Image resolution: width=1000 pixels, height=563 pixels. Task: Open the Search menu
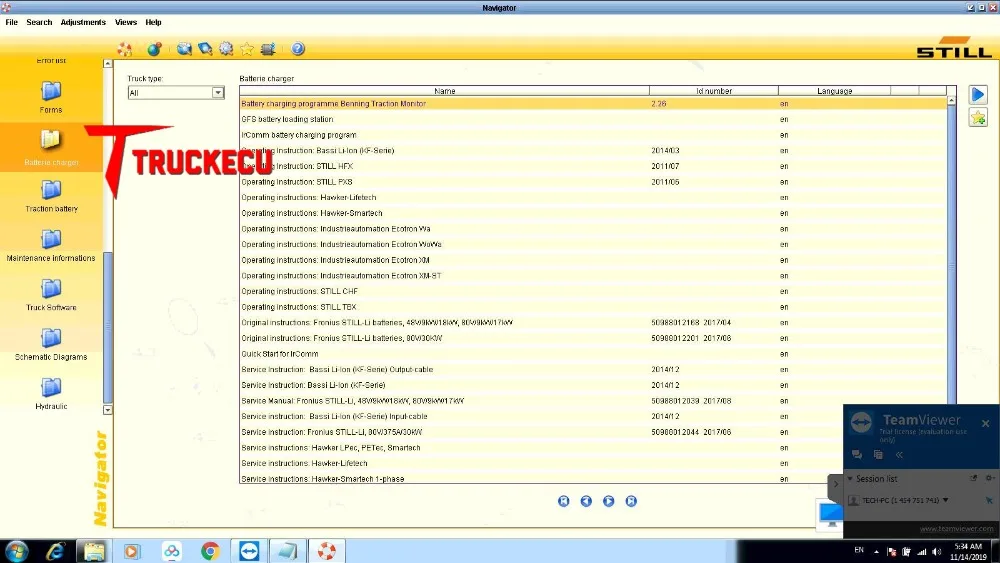pyautogui.click(x=39, y=22)
